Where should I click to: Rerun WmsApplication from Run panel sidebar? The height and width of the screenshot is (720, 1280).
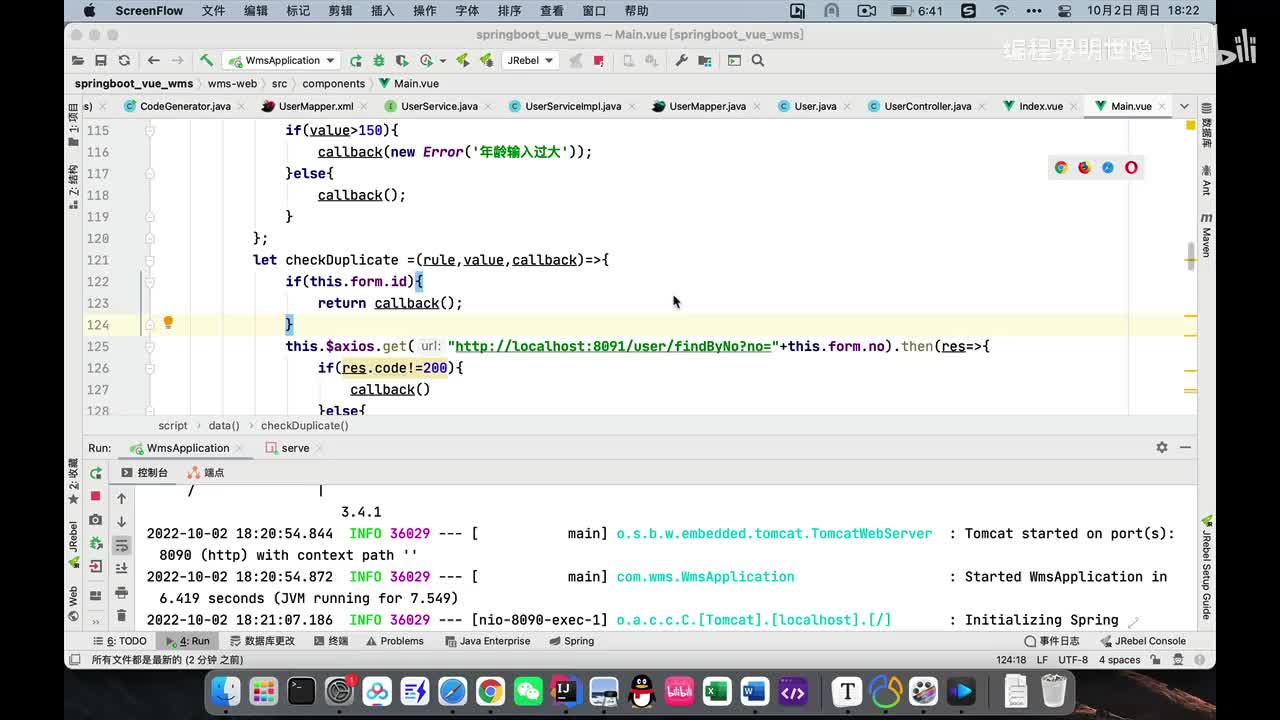[x=96, y=473]
